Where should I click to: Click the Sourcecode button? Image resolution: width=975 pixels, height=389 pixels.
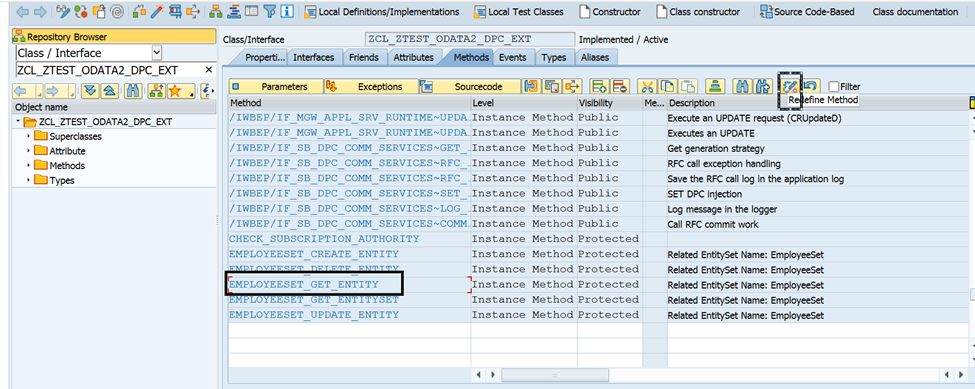coord(469,86)
